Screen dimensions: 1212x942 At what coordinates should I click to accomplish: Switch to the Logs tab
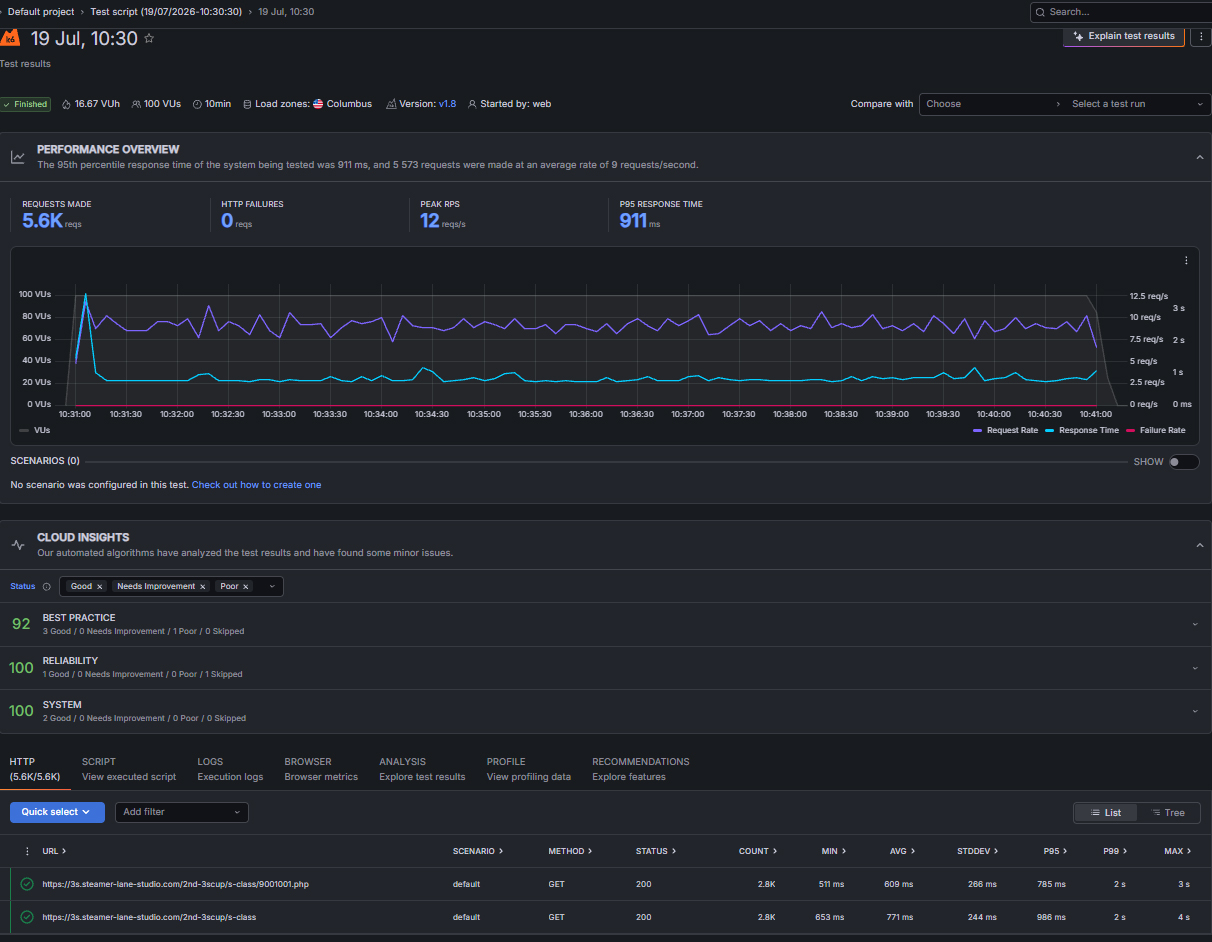[230, 769]
